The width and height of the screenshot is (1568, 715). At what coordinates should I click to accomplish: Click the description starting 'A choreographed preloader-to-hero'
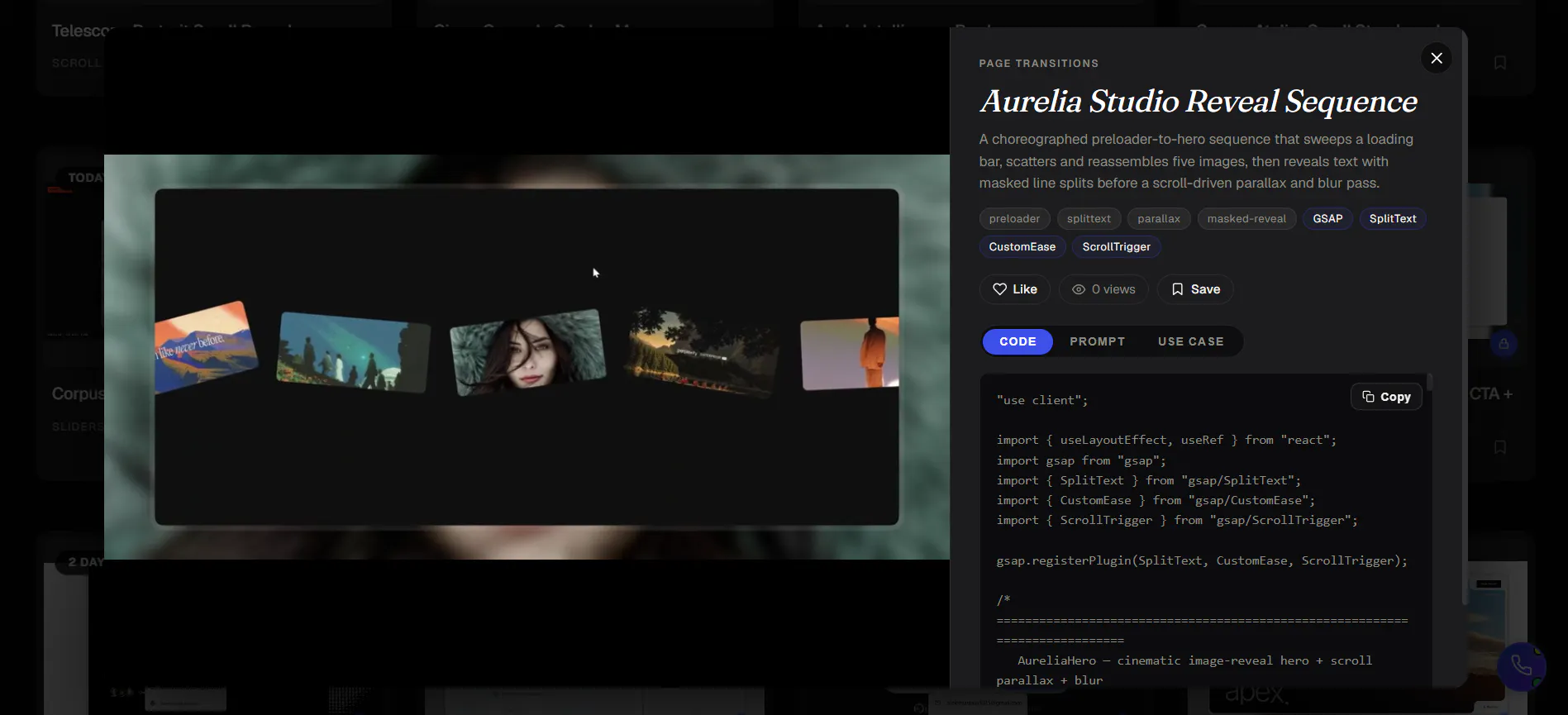[1196, 161]
